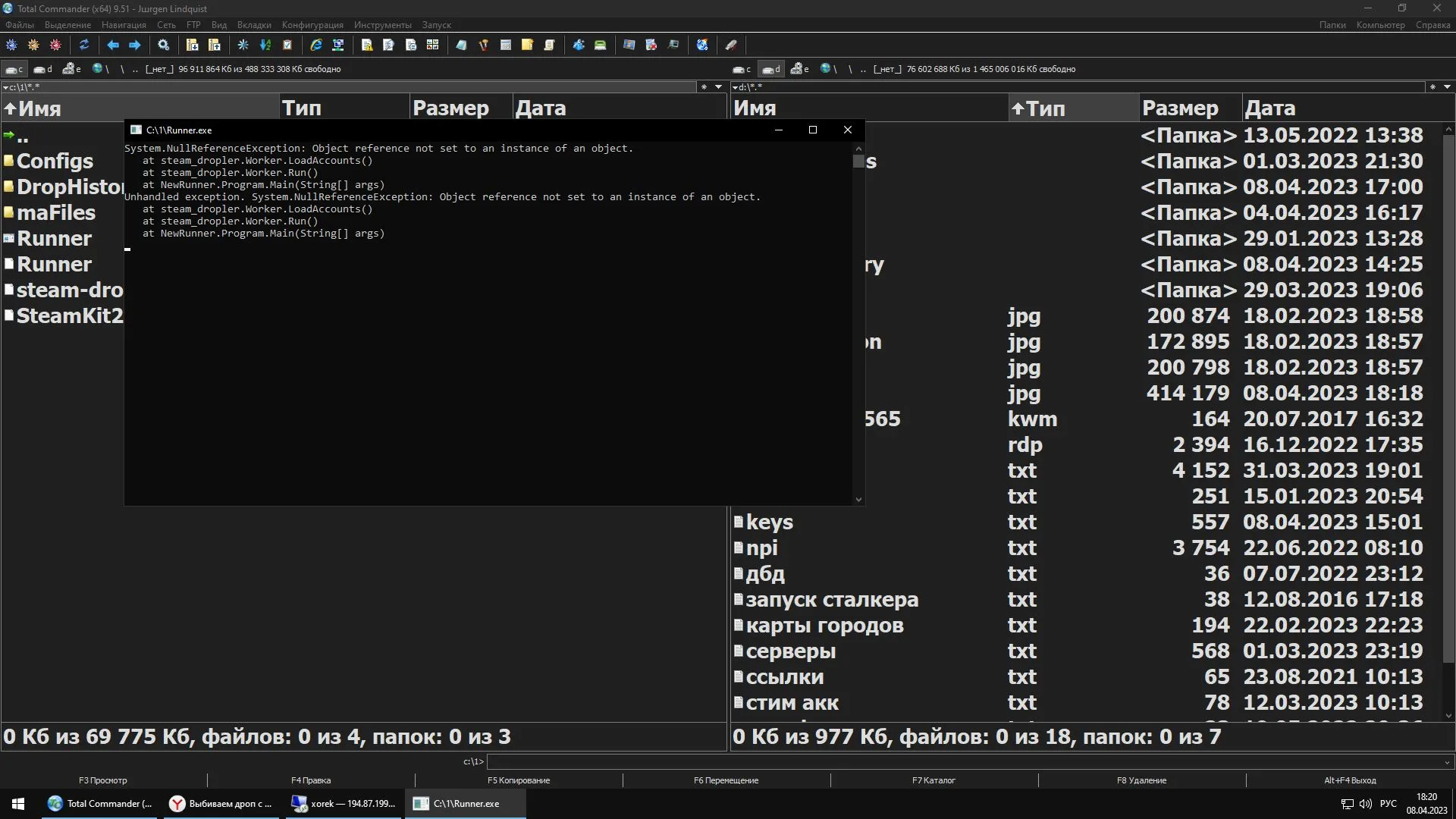Click the network computers toolbar icon
This screenshot has width=1456, height=819.
[x=338, y=45]
